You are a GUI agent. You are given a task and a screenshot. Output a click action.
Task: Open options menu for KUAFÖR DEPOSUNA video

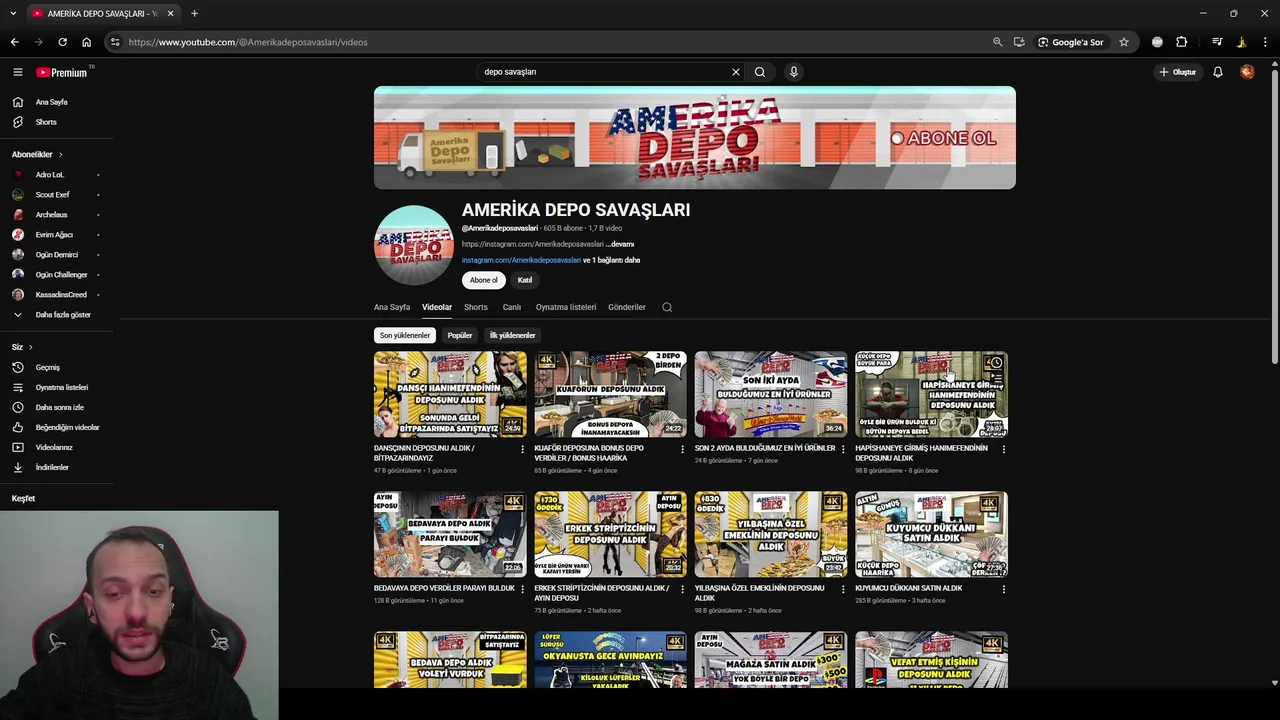click(x=683, y=449)
